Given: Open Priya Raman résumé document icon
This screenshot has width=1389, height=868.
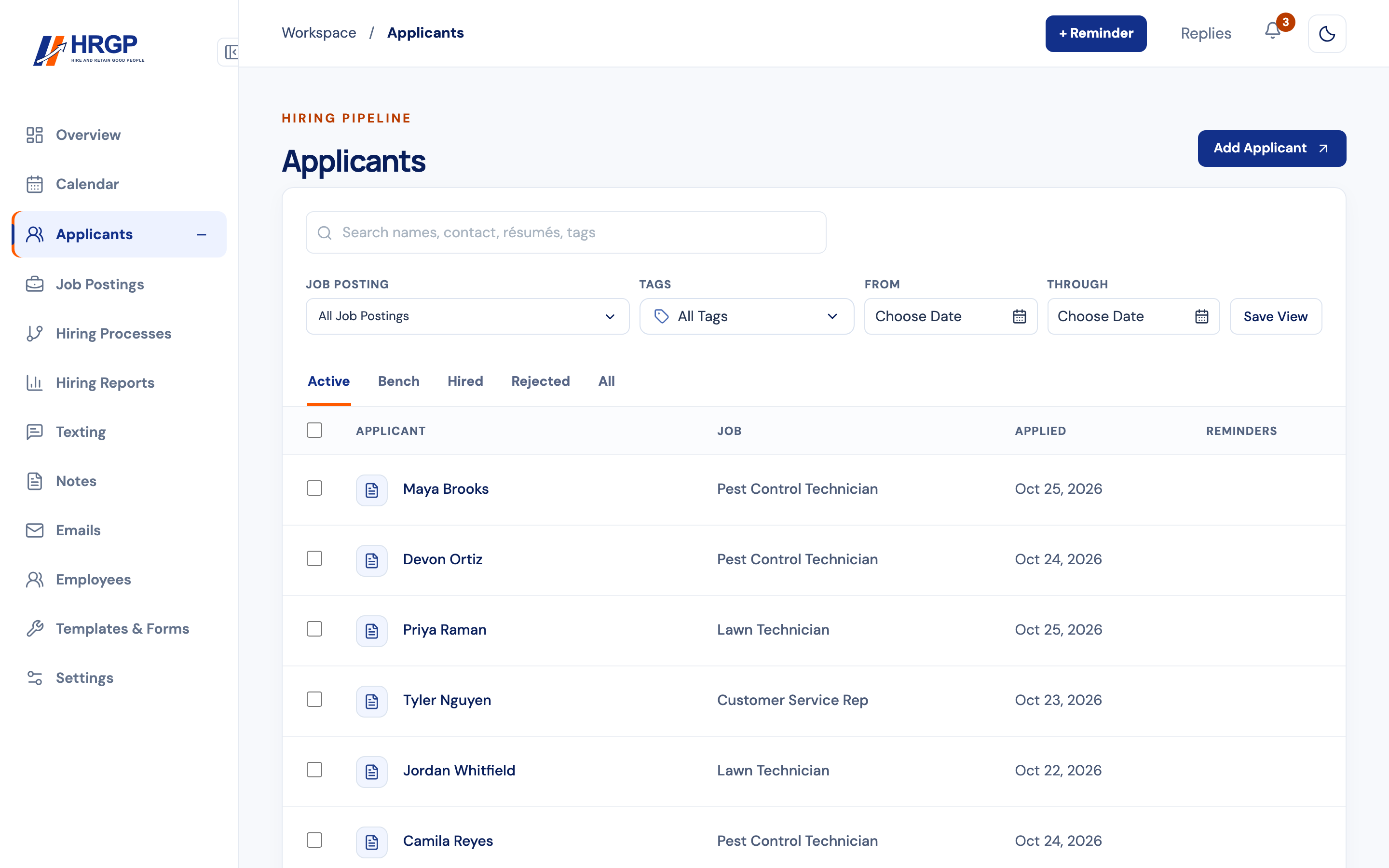Looking at the screenshot, I should pyautogui.click(x=371, y=630).
